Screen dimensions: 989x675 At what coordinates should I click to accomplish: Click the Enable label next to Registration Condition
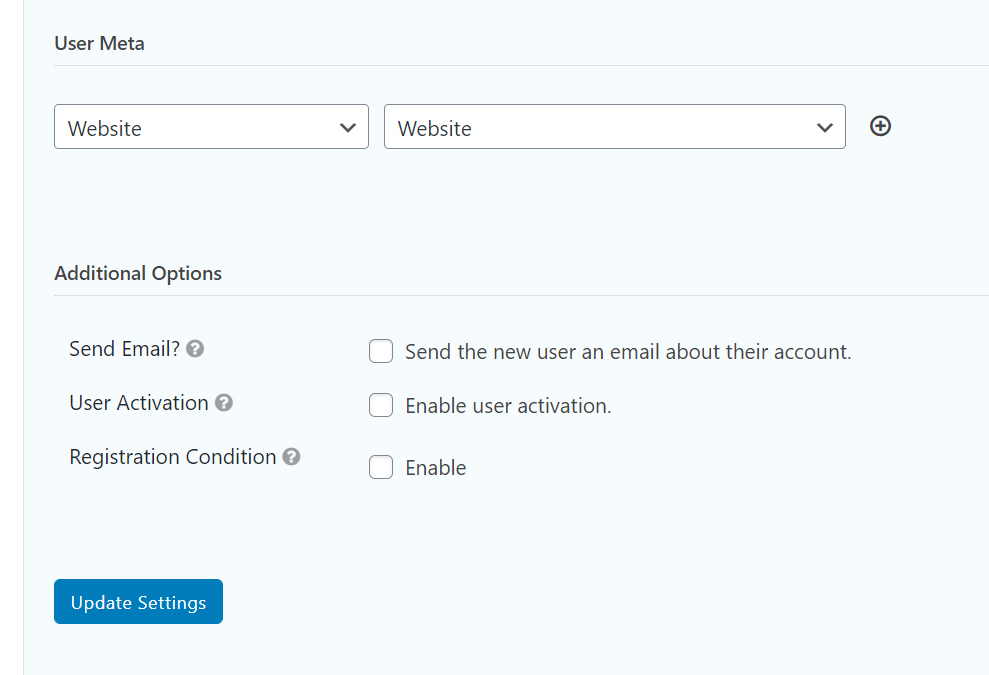pyautogui.click(x=435, y=467)
